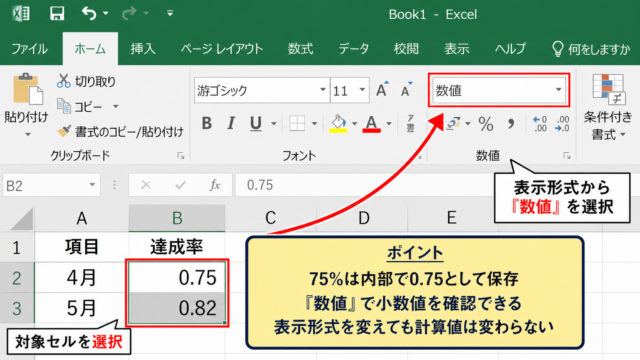Viewport: 640px width, 360px height.
Task: Open the ページ レイアウト tab
Action: coord(222,49)
